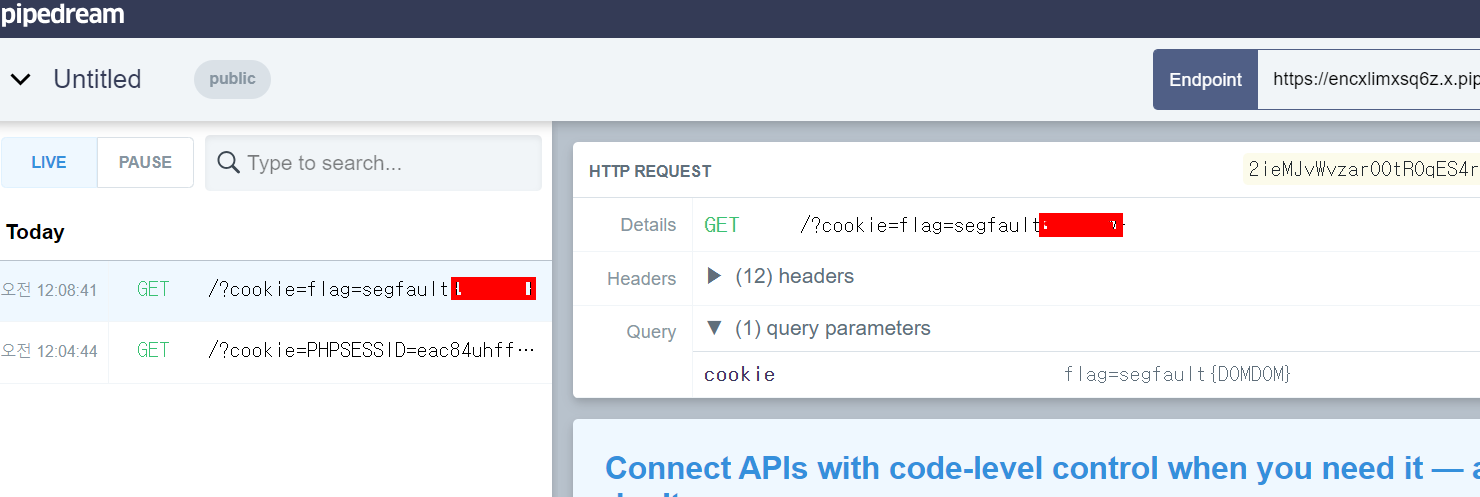Viewport: 1480px width, 497px height.
Task: Click the HTTP REQUEST panel heading
Action: (650, 171)
